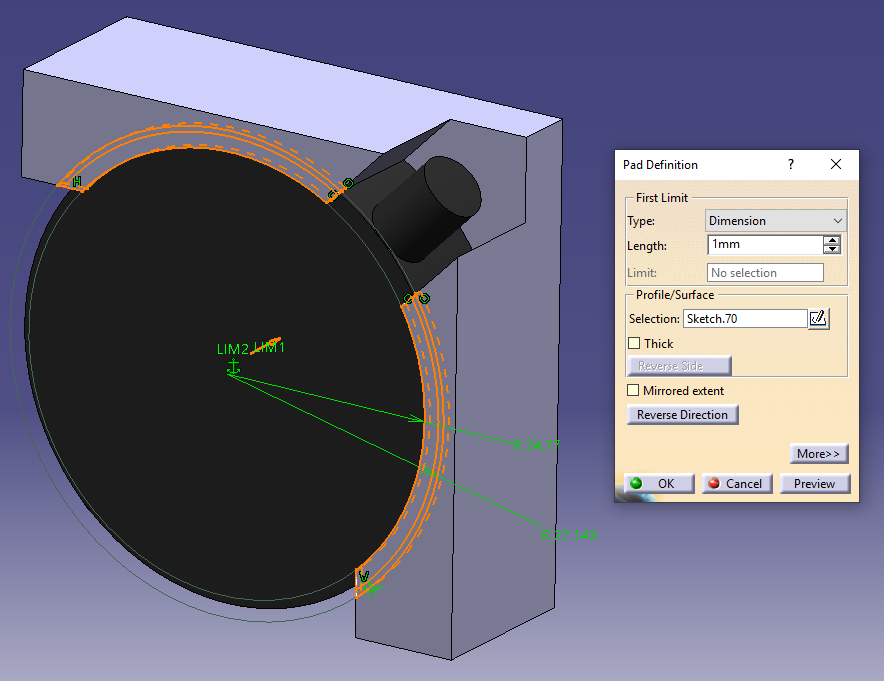Image resolution: width=884 pixels, height=681 pixels.
Task: Select the H axis marker on the sketch
Action: [76, 182]
